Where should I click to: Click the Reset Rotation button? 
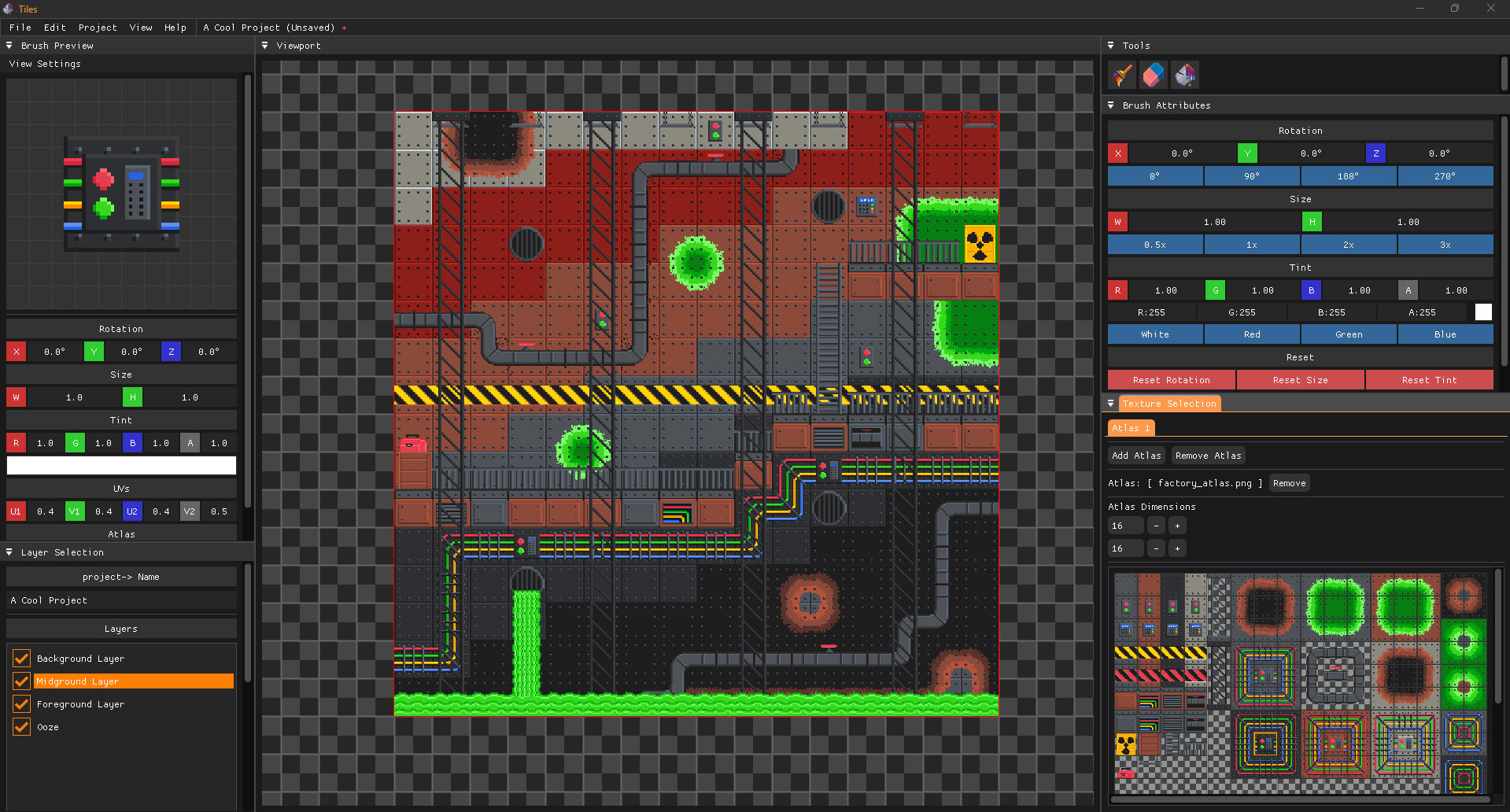(x=1171, y=379)
